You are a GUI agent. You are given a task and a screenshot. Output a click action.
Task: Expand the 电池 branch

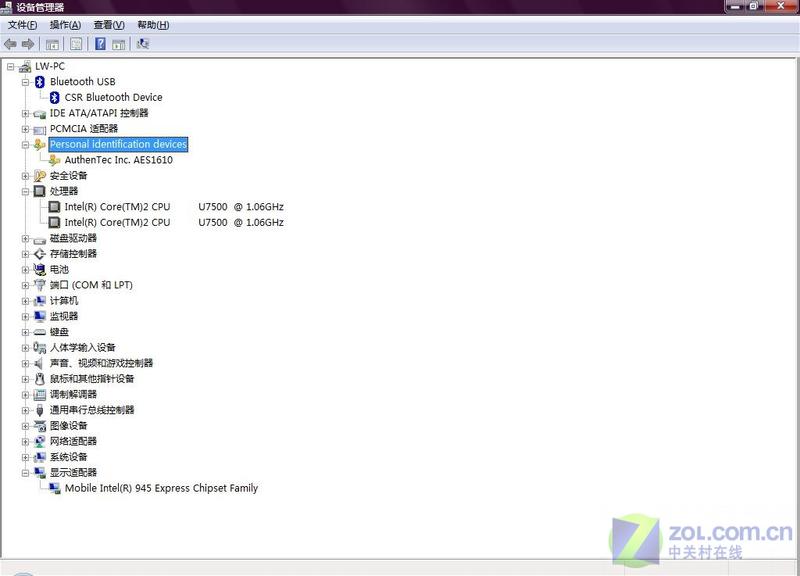click(26, 270)
